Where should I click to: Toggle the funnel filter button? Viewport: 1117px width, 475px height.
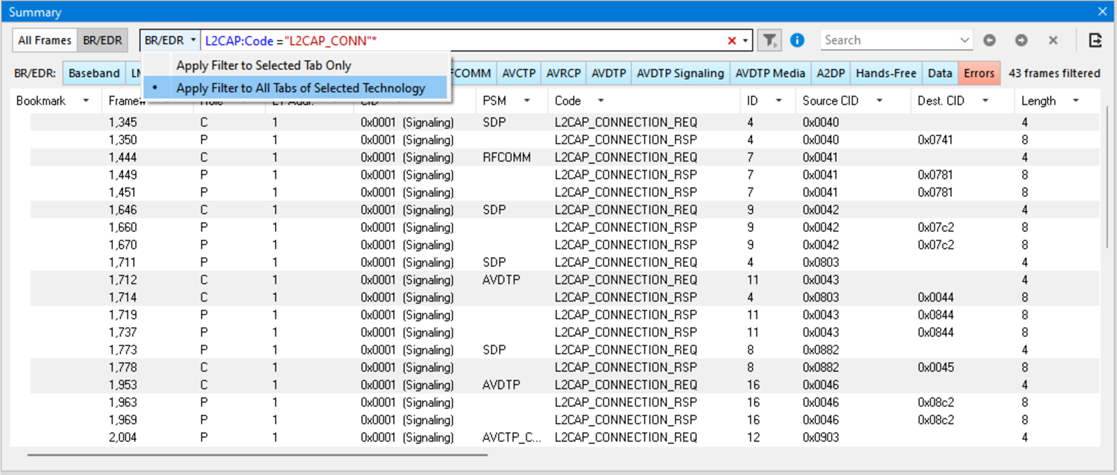click(x=769, y=41)
